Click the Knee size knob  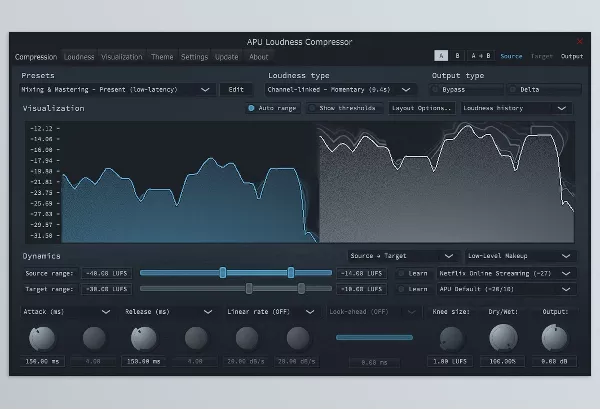tap(451, 339)
